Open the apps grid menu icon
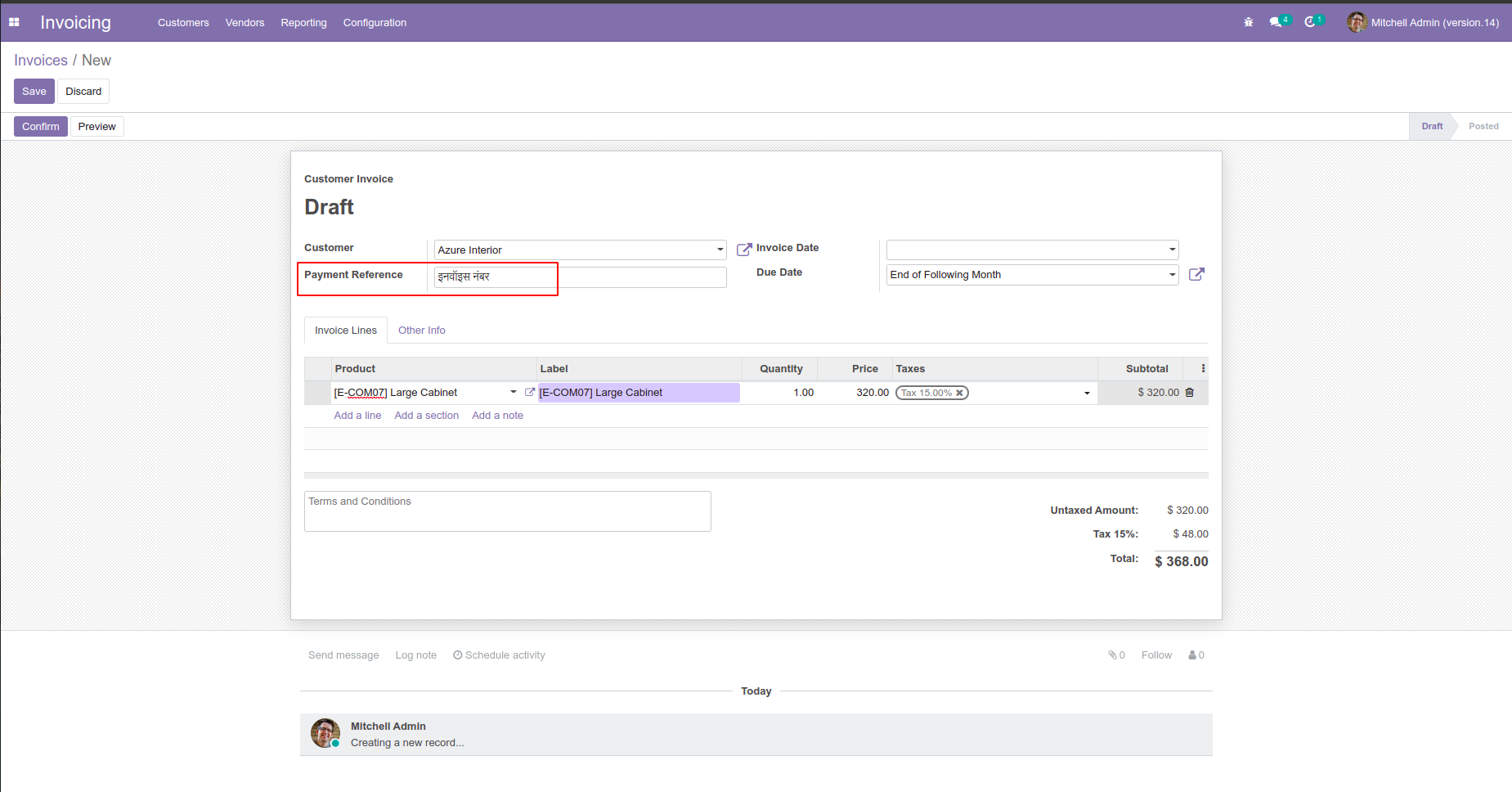This screenshot has width=1512, height=792. tap(14, 22)
